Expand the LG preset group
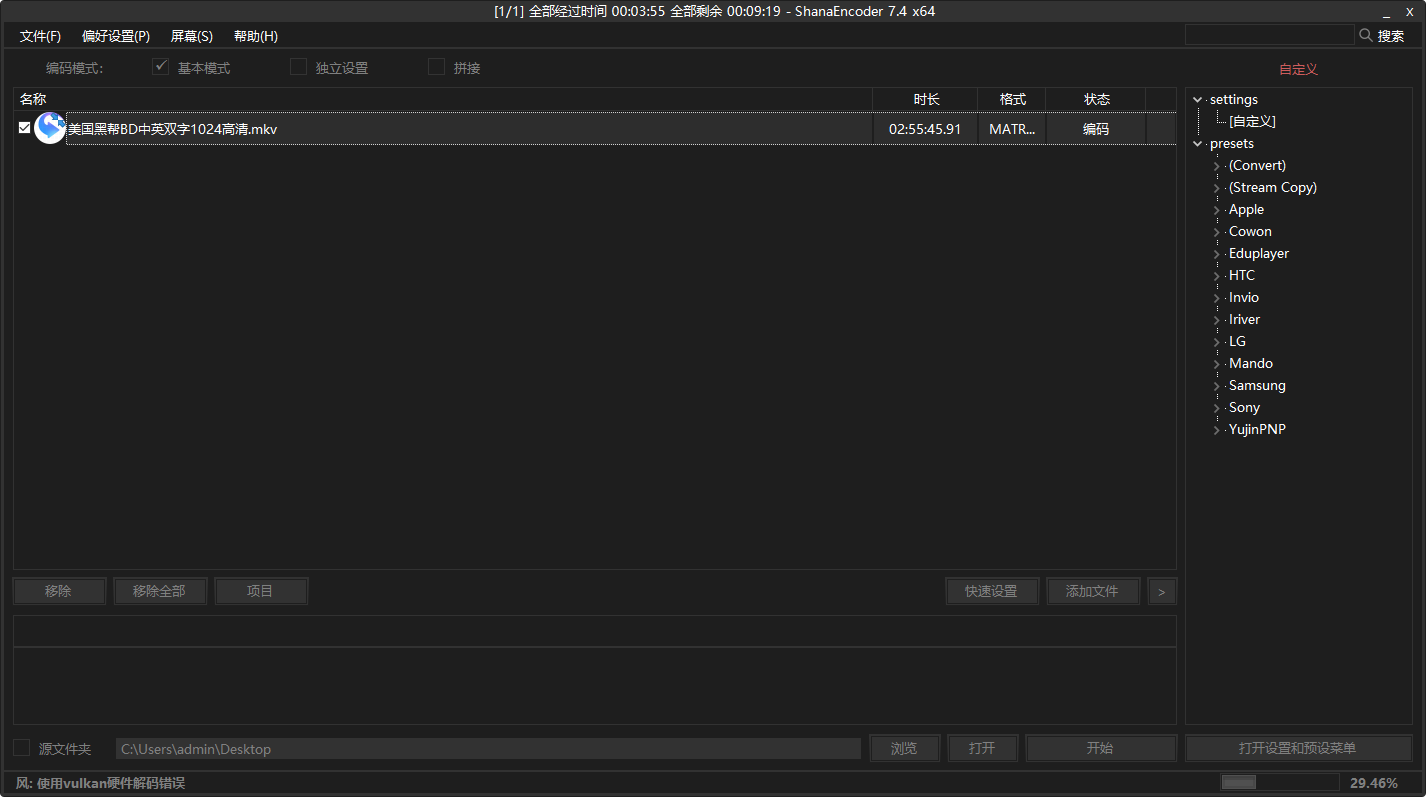The image size is (1426, 797). [1217, 342]
